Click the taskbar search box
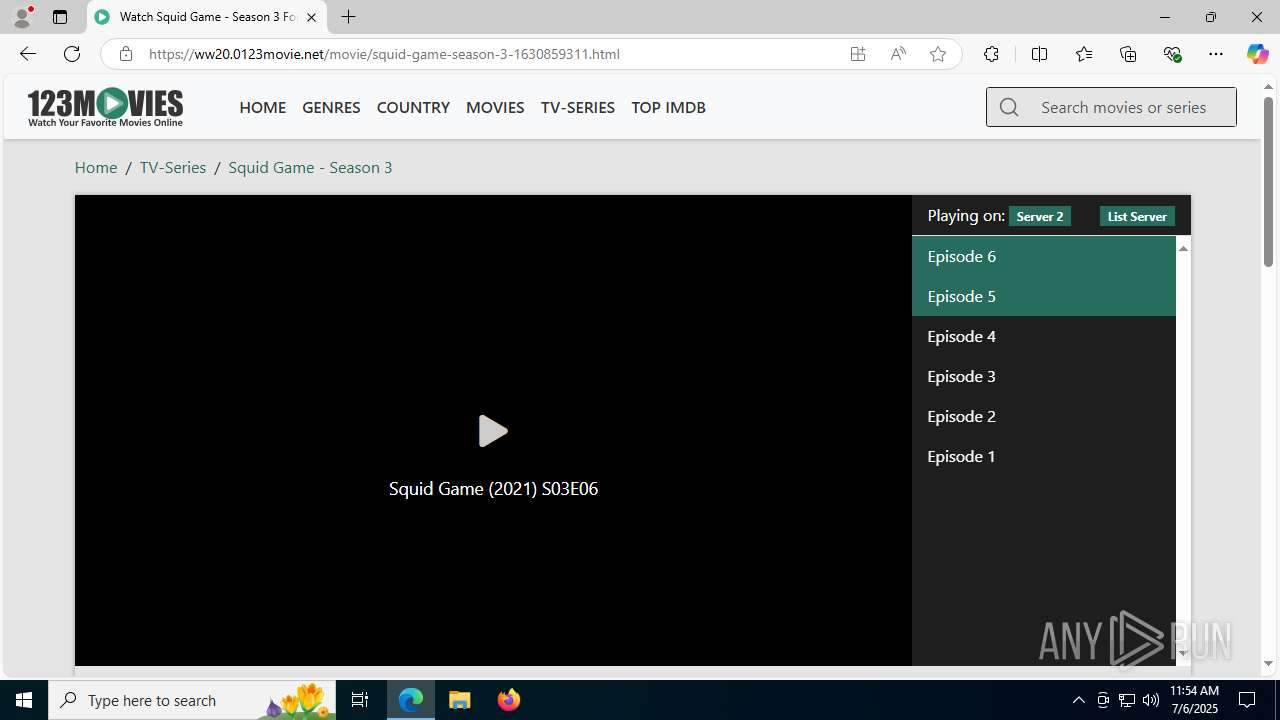The height and width of the screenshot is (720, 1280). click(191, 700)
